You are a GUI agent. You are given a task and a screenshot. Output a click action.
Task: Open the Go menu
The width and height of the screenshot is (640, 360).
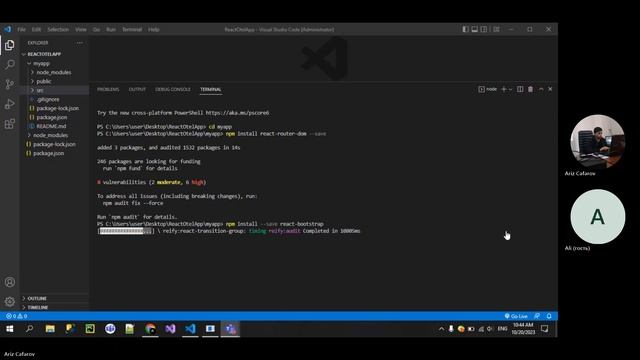[x=96, y=29]
